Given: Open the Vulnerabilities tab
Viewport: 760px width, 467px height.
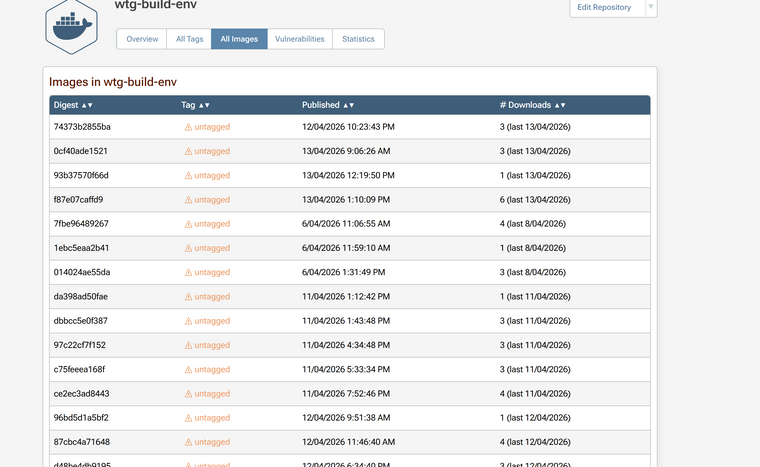Looking at the screenshot, I should click(x=300, y=39).
